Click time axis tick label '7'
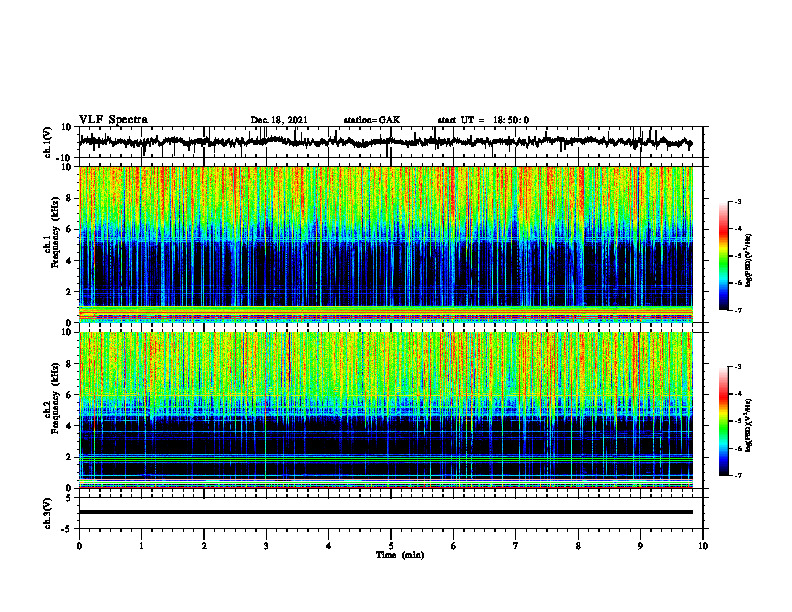The height and width of the screenshot is (612, 792). coord(516,546)
